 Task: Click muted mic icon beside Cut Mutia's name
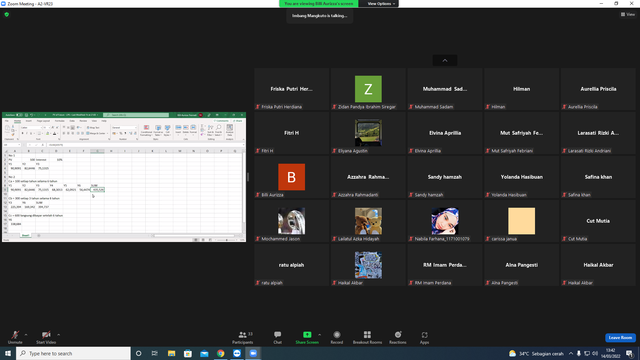[564, 239]
